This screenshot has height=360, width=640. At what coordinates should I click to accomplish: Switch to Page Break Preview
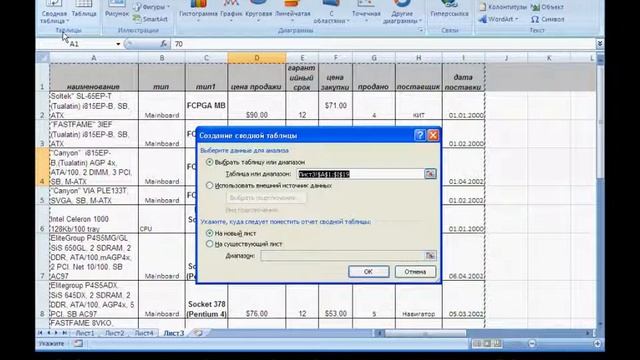(497, 344)
